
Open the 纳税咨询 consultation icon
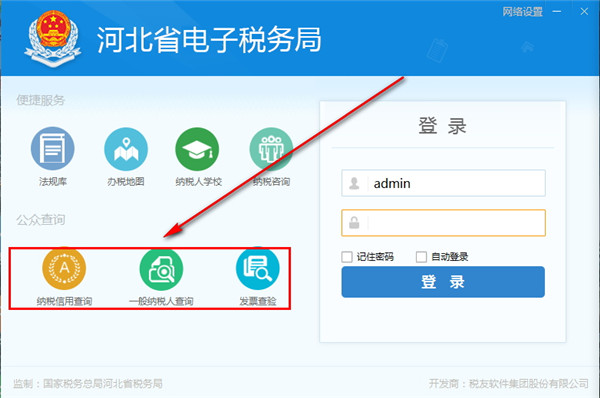click(271, 149)
